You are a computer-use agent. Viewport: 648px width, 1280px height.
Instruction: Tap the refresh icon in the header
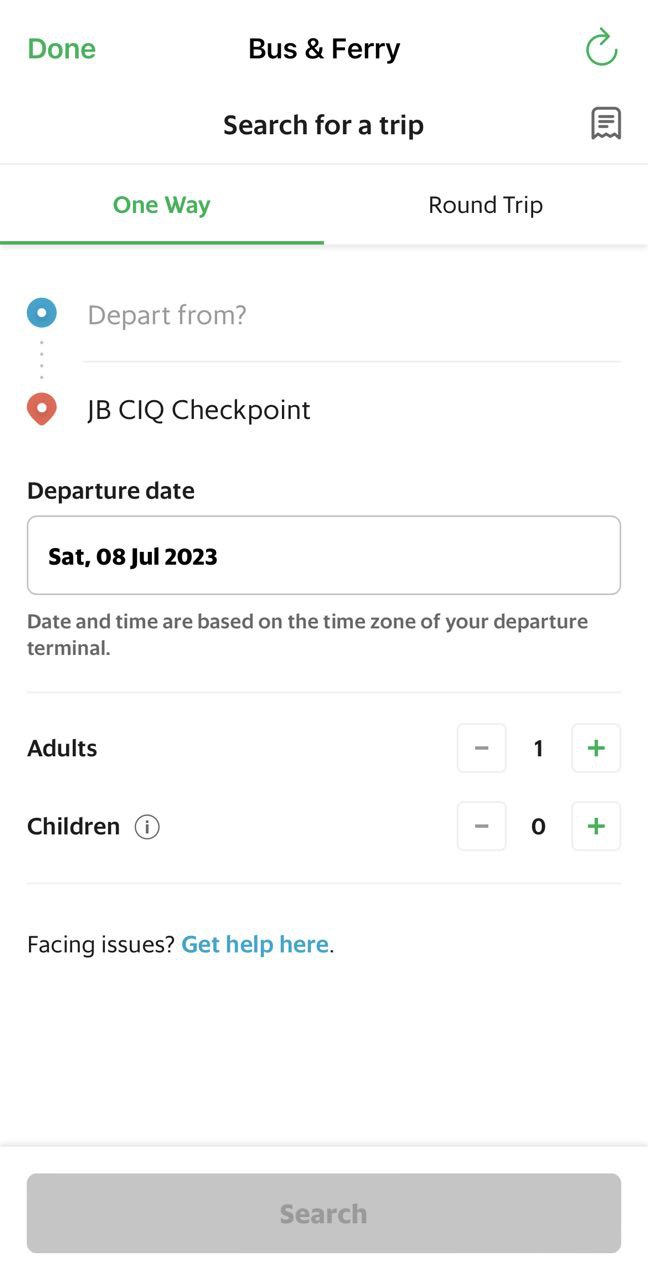[601, 48]
